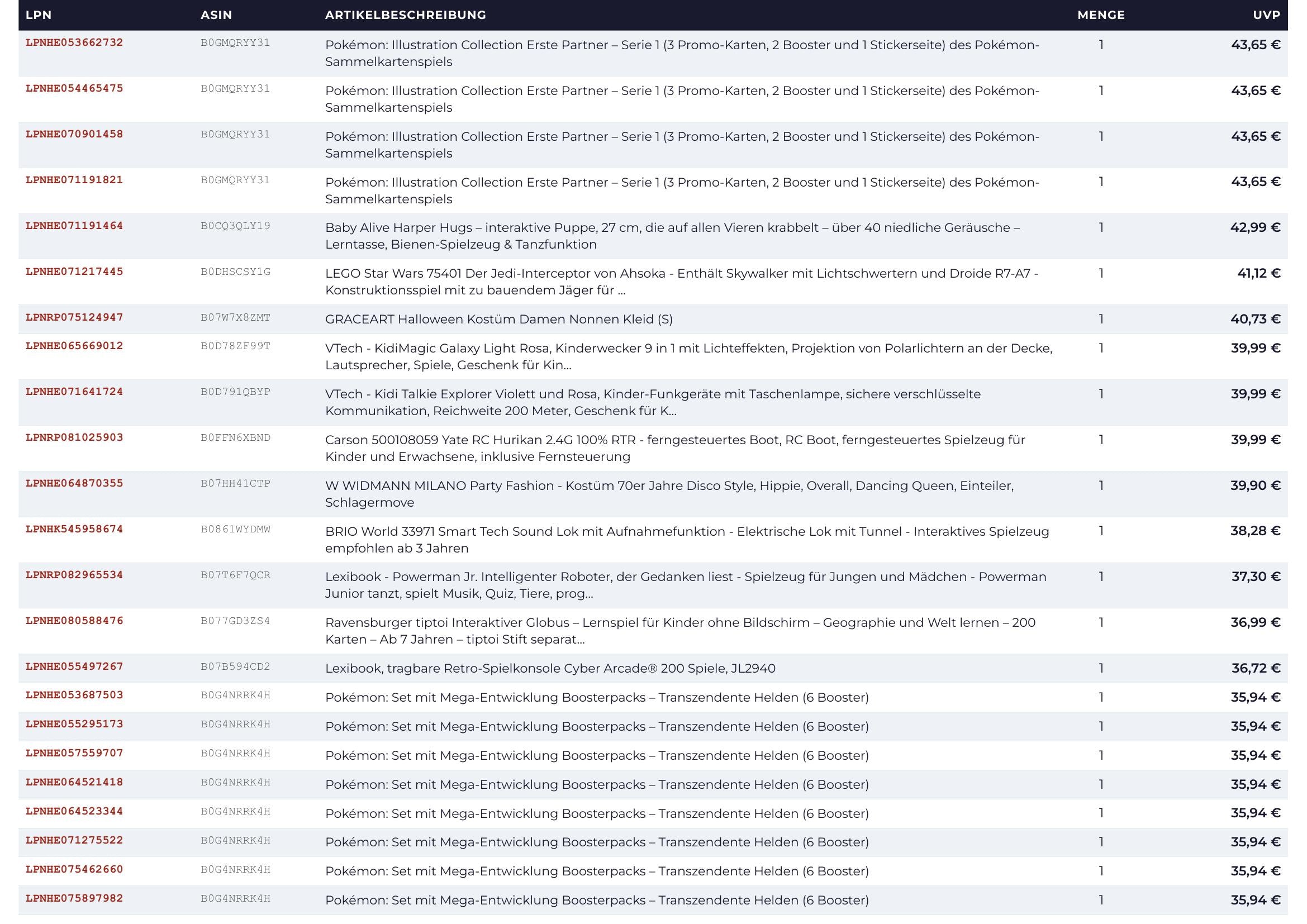Click the 41,12 € price
Image resolution: width=1307 pixels, height=924 pixels.
coord(1258,273)
